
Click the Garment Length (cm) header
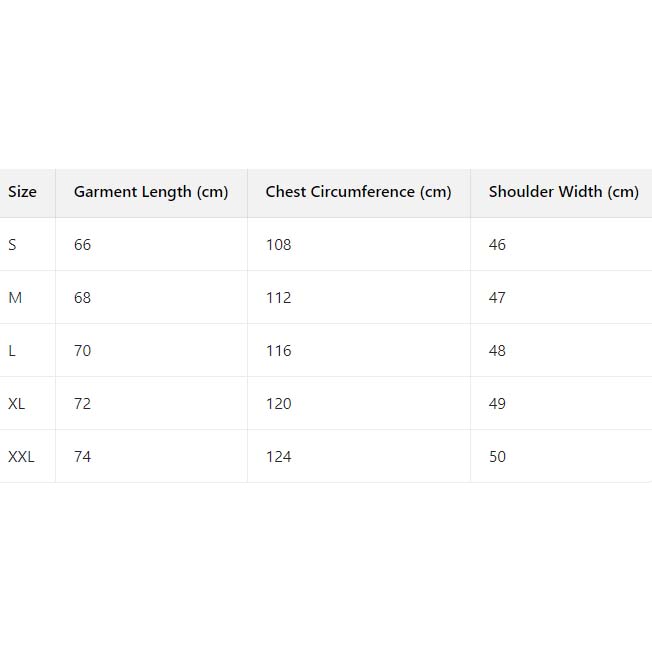coord(151,192)
